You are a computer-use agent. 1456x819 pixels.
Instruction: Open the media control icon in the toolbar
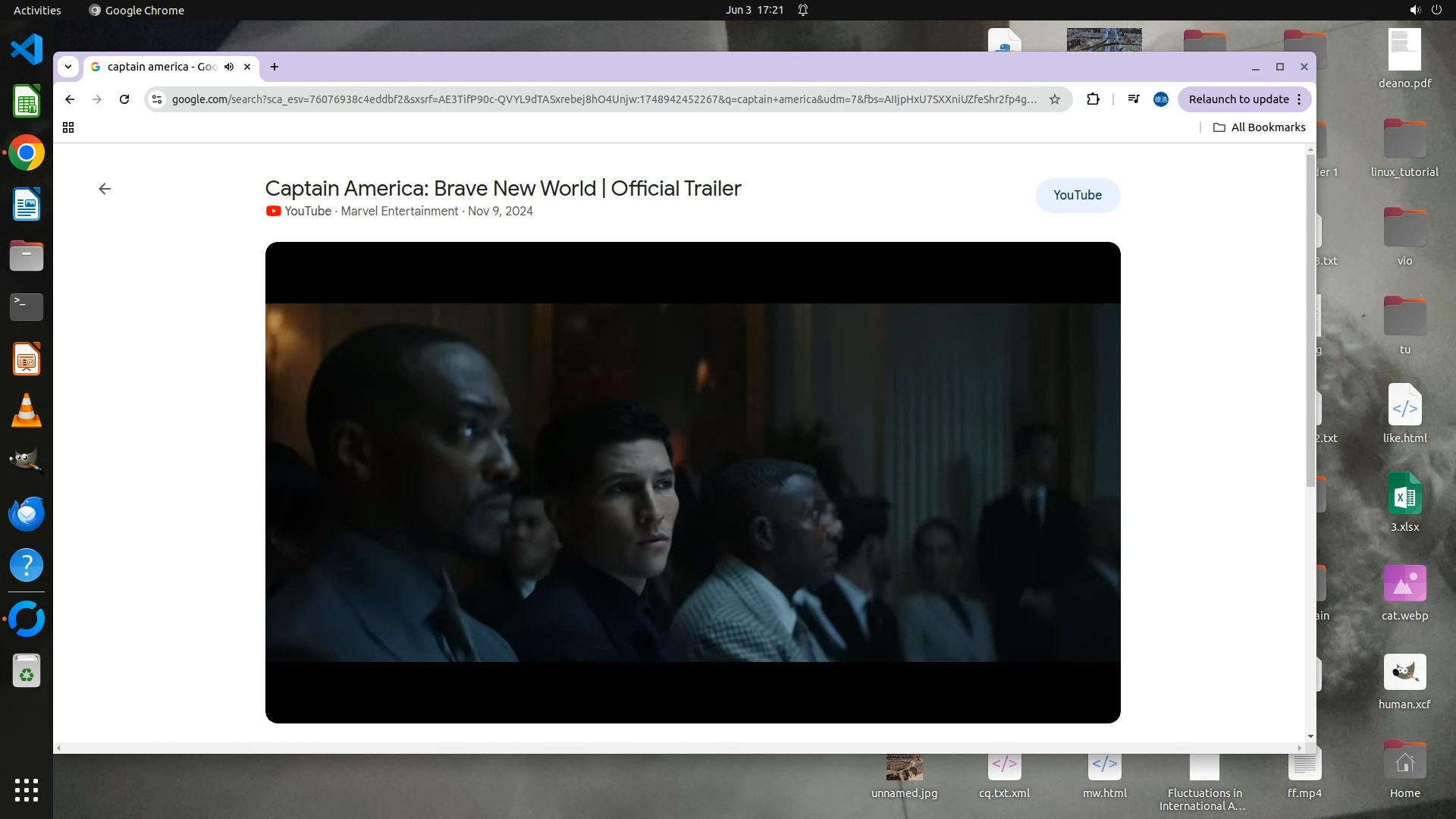(x=1133, y=99)
